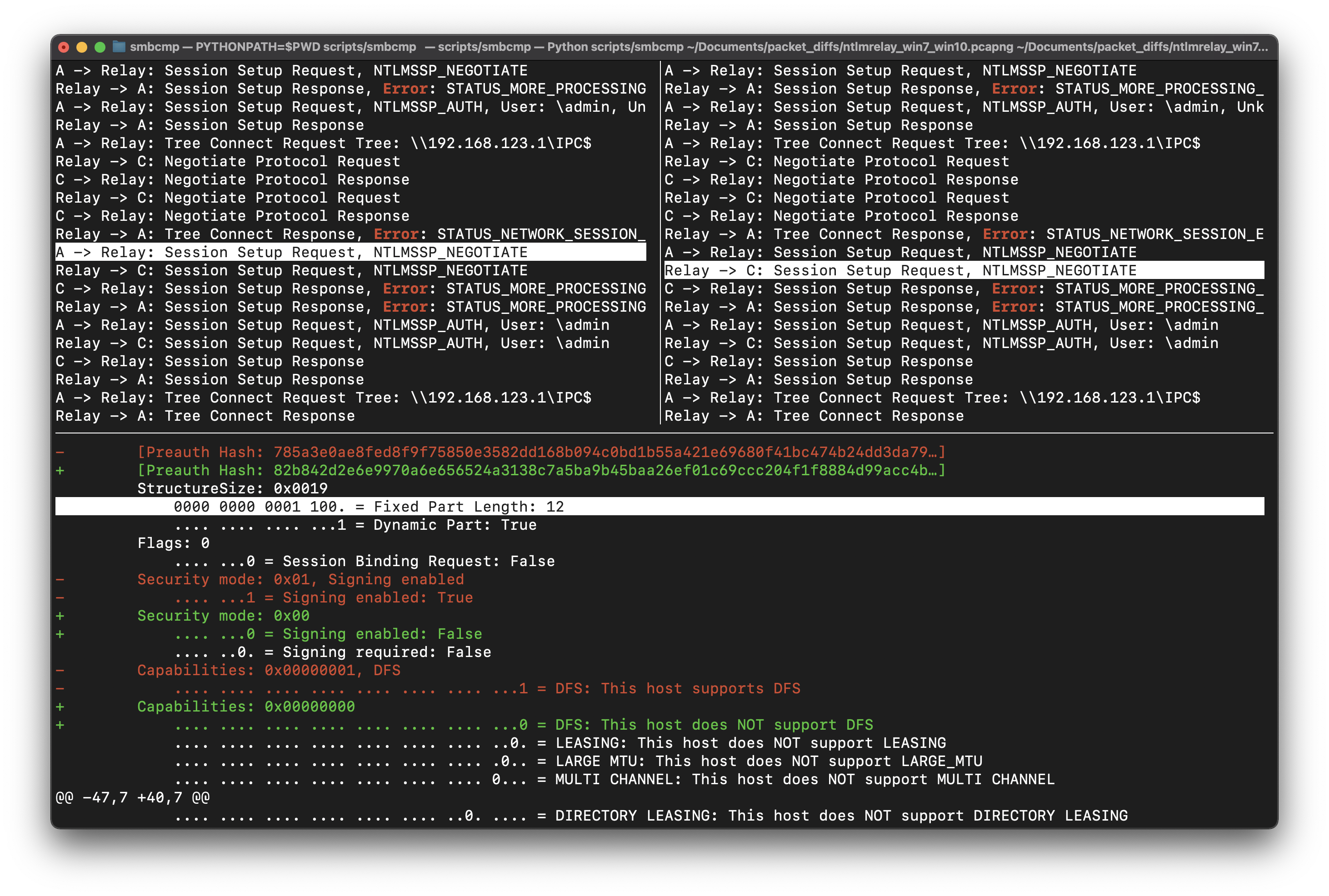The height and width of the screenshot is (896, 1329).
Task: Click the Signing required: False line
Action: click(x=333, y=652)
